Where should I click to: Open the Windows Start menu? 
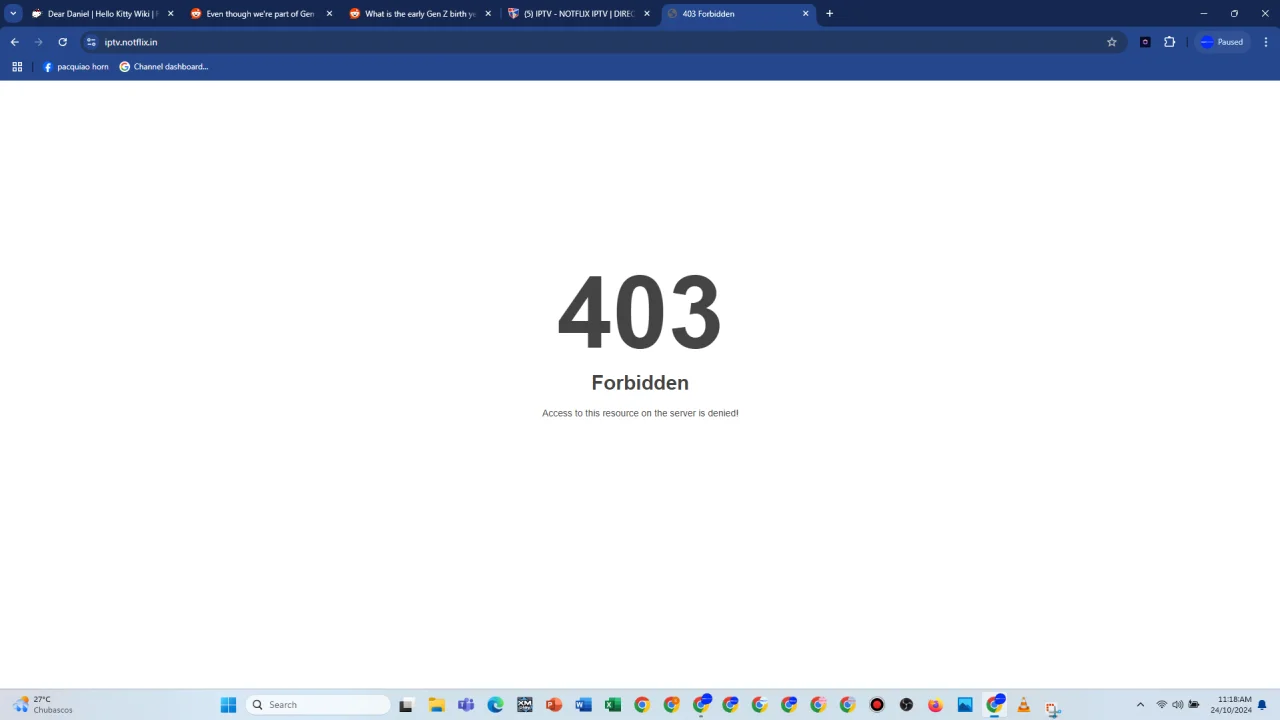pyautogui.click(x=228, y=705)
